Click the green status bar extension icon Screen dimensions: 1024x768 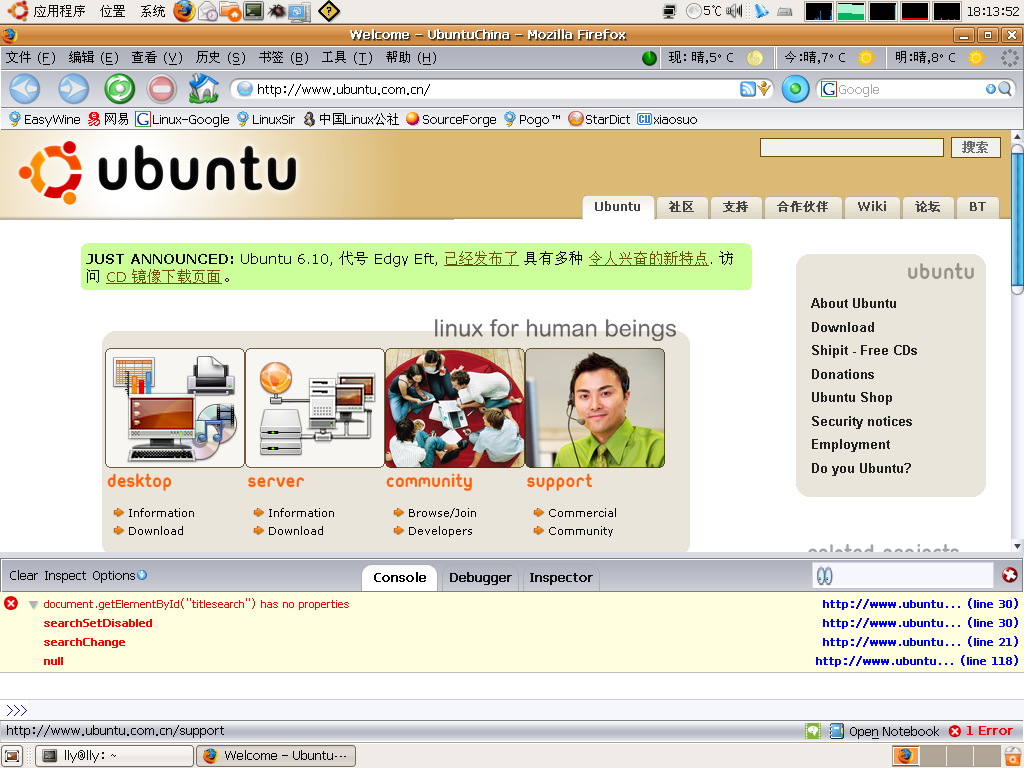tap(813, 731)
